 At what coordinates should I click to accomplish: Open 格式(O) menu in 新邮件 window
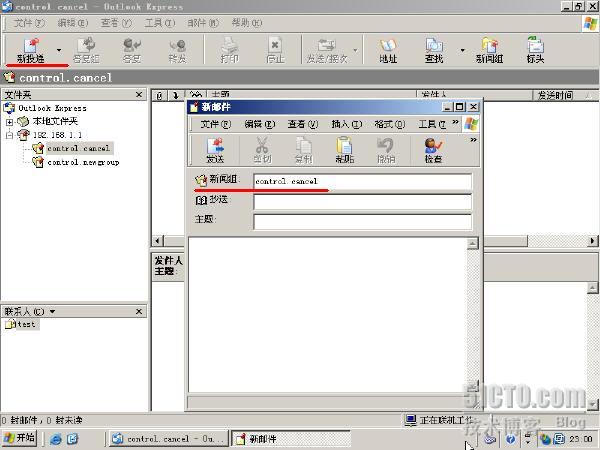[x=390, y=124]
